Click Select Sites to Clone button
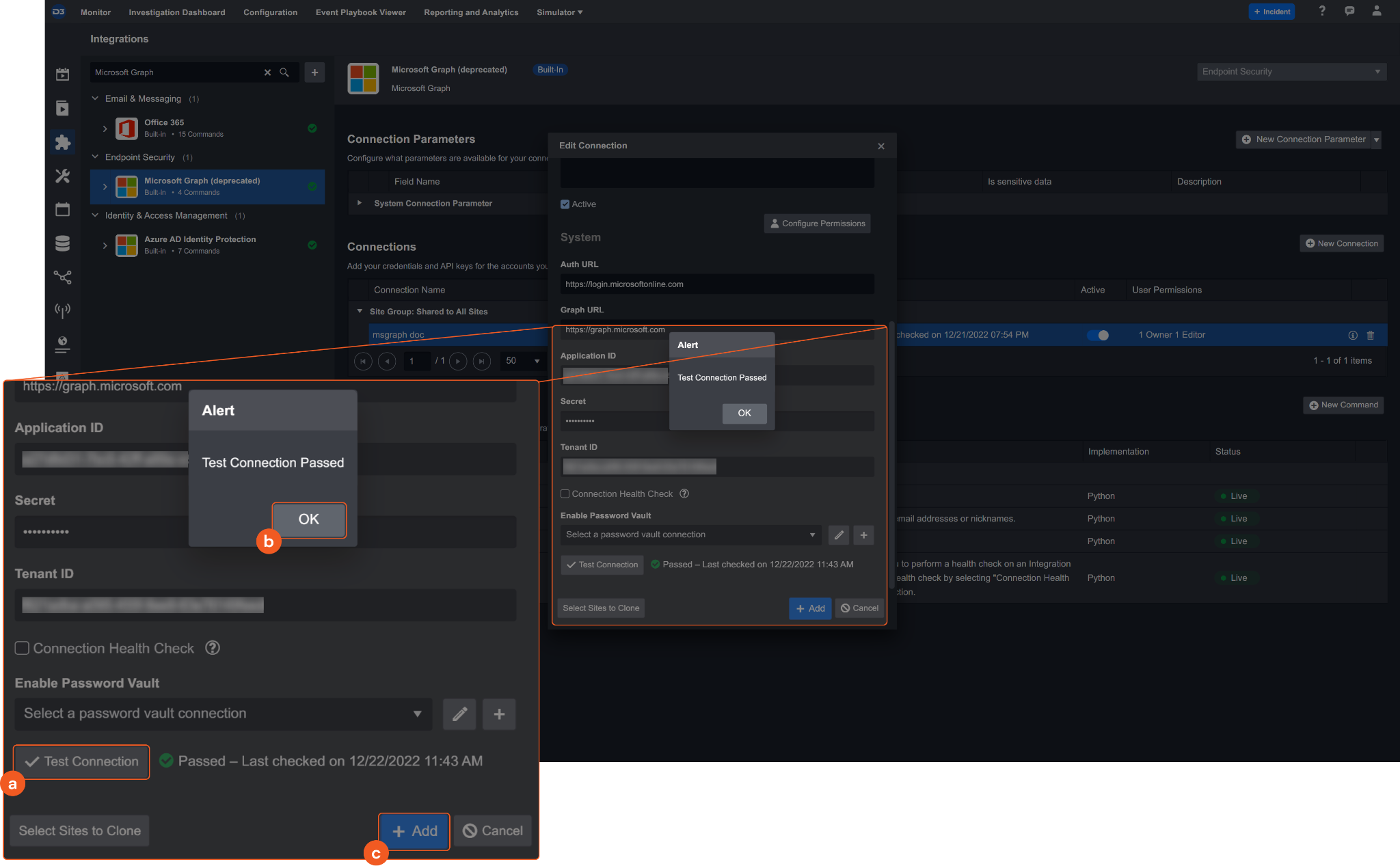 [x=601, y=608]
